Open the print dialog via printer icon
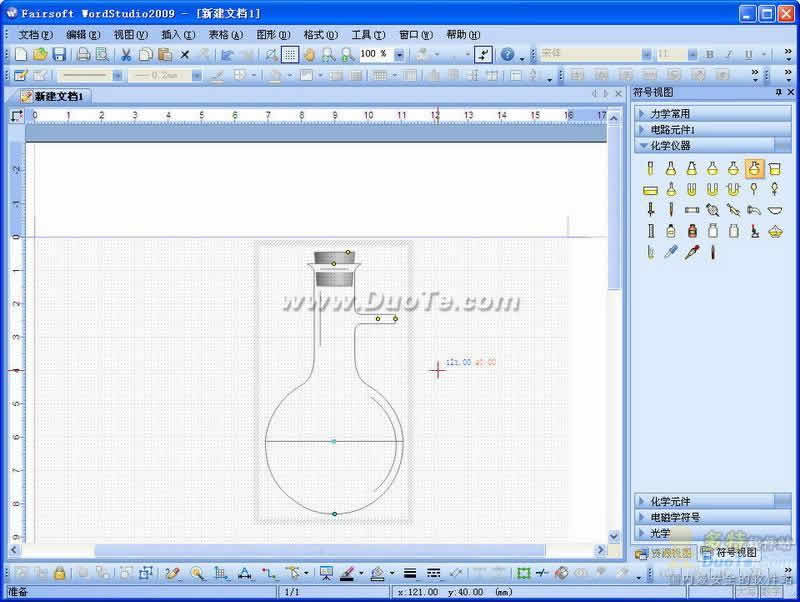 [84, 54]
